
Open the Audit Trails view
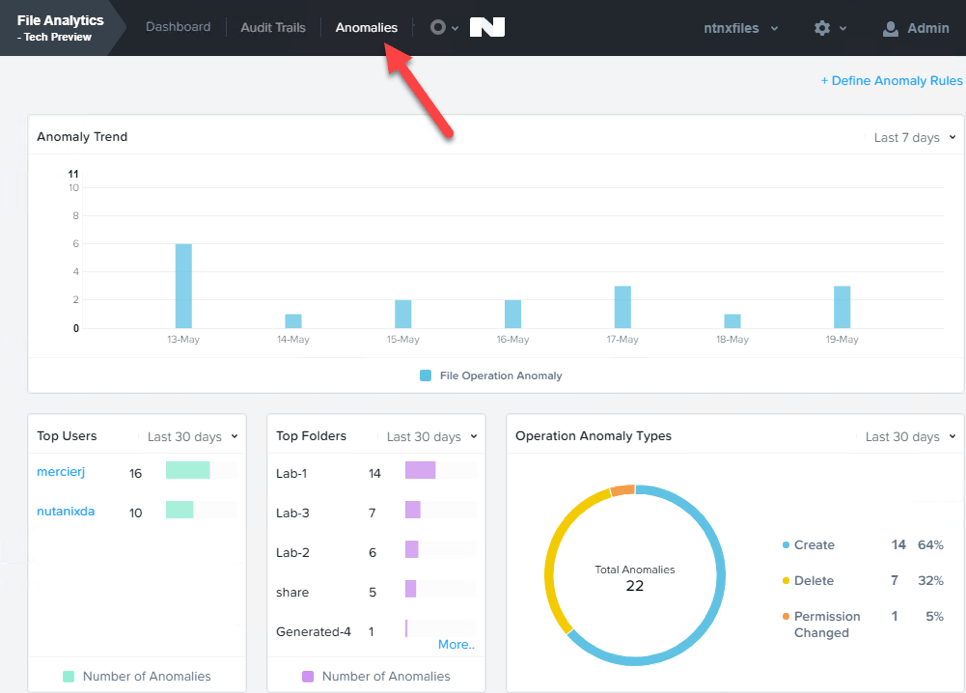(272, 27)
